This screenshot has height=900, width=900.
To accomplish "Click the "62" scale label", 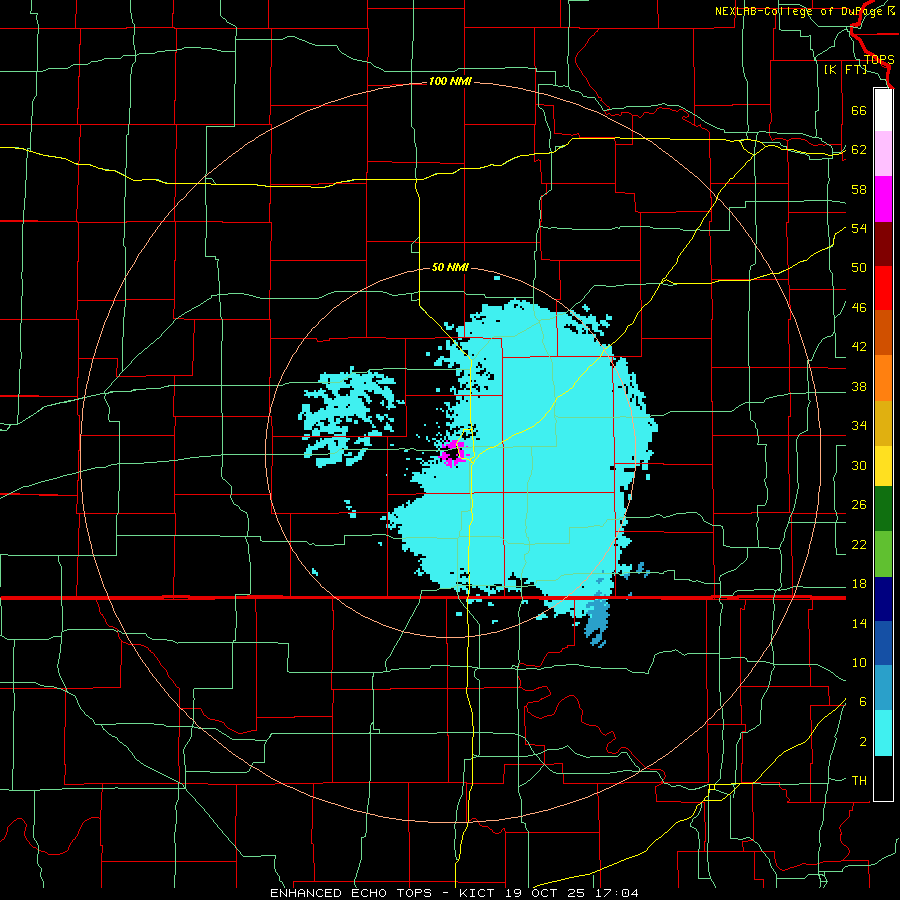I will [859, 150].
